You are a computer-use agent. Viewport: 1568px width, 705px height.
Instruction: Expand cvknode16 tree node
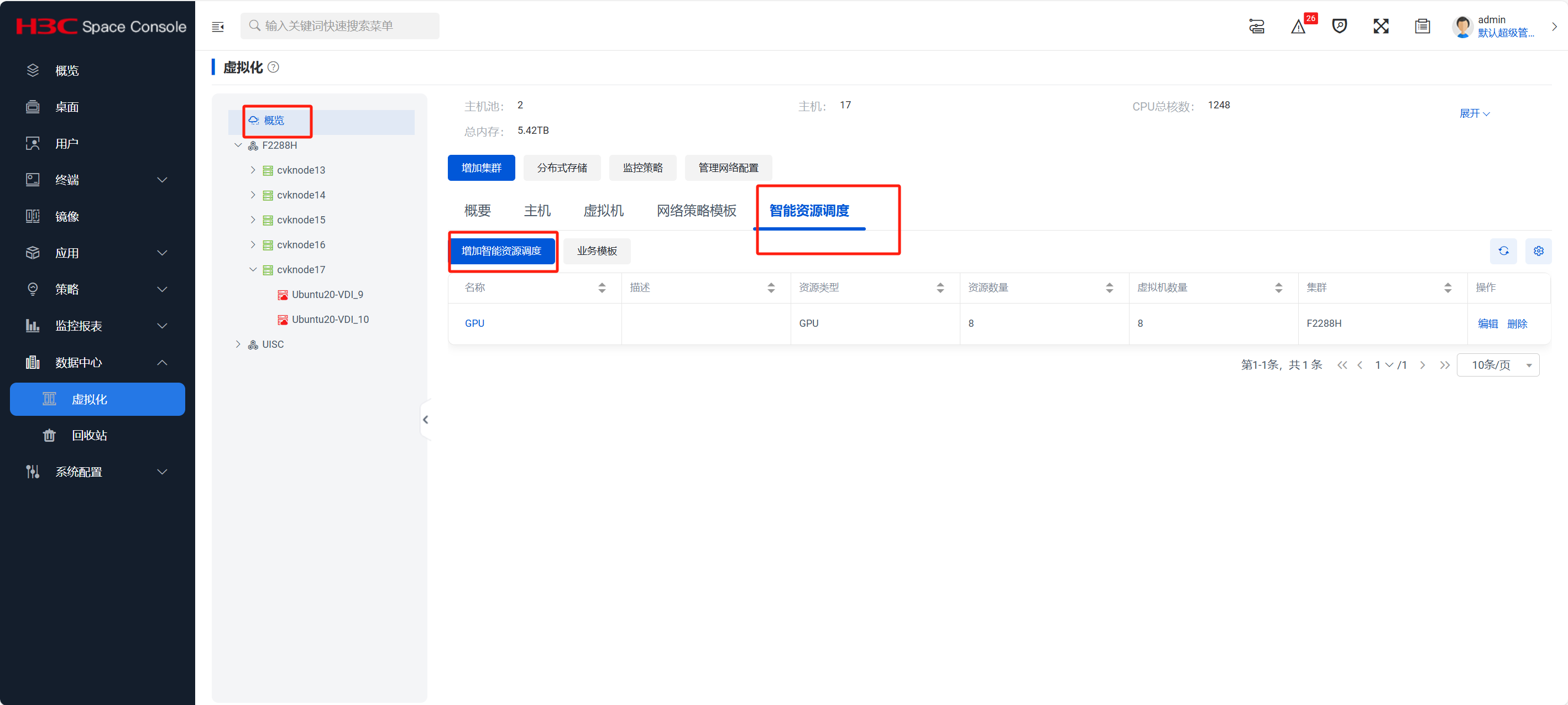(253, 245)
